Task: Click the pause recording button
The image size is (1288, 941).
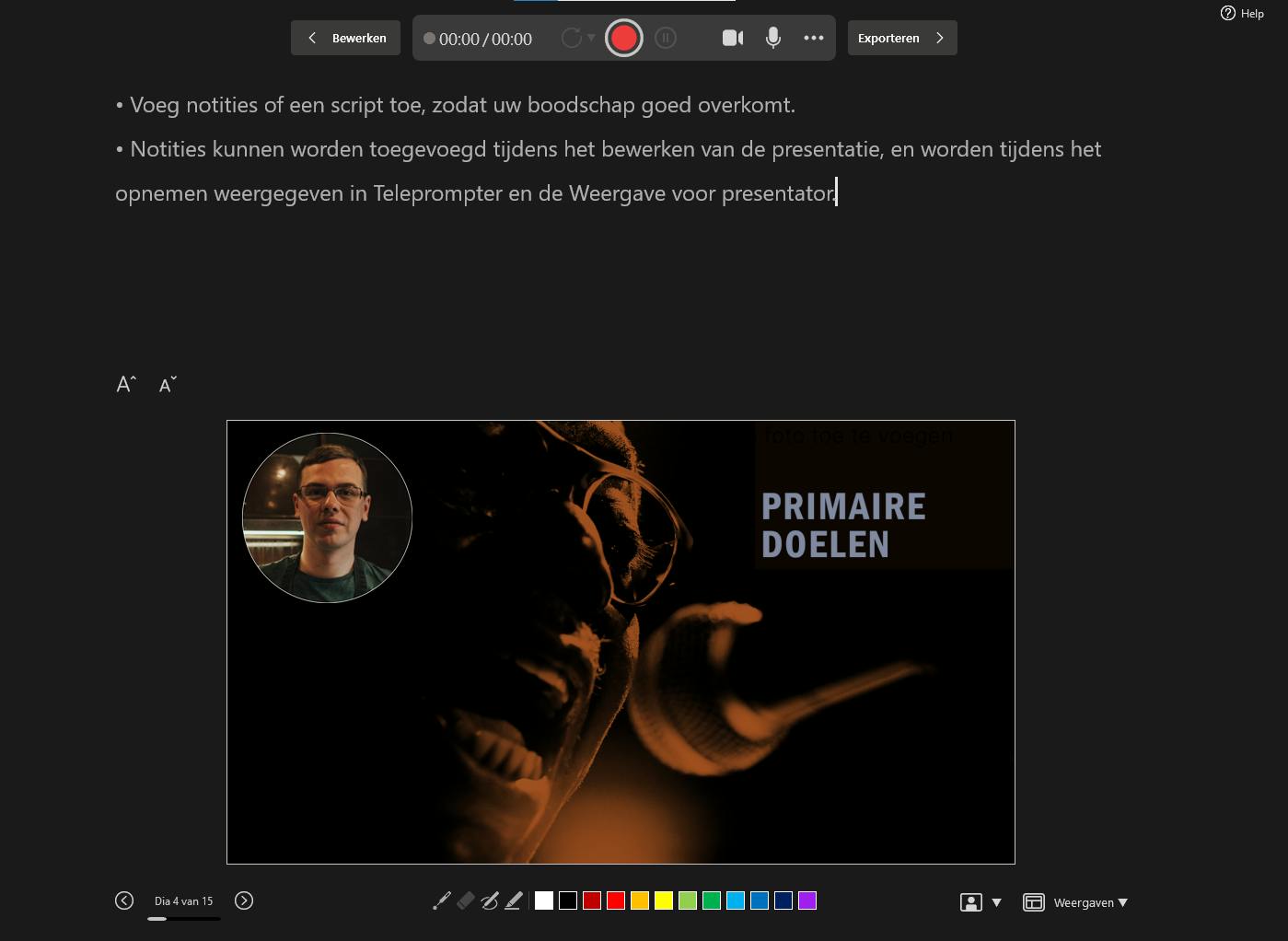Action: [666, 38]
